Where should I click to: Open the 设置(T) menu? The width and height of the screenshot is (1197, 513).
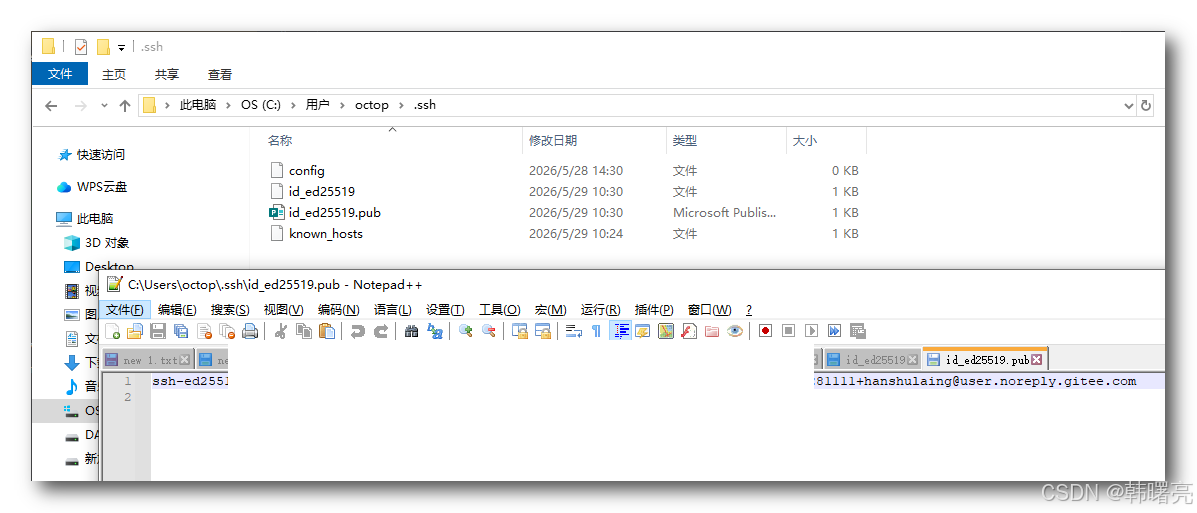pyautogui.click(x=445, y=310)
